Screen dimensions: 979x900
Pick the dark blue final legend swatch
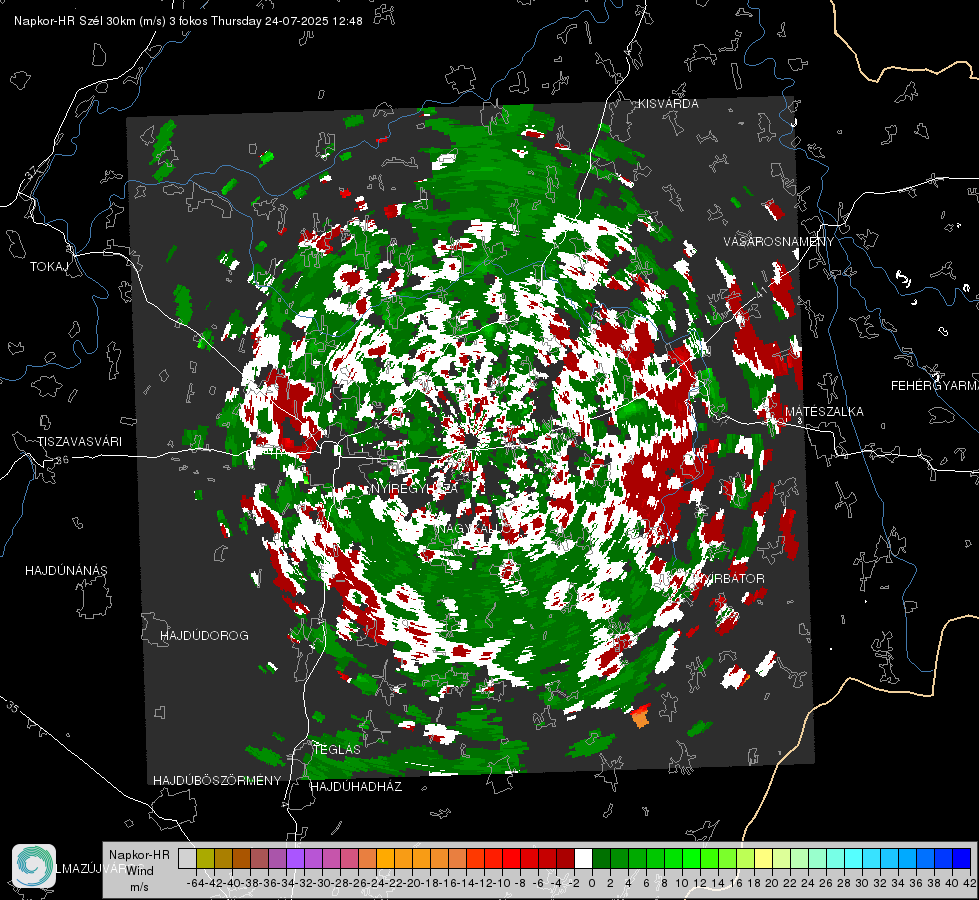[962, 858]
